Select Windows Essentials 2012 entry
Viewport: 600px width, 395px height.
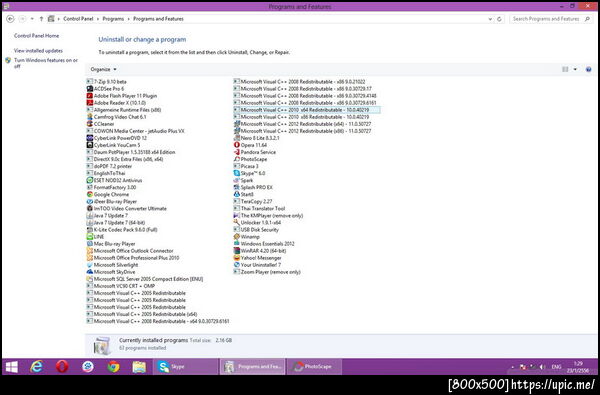[264, 243]
